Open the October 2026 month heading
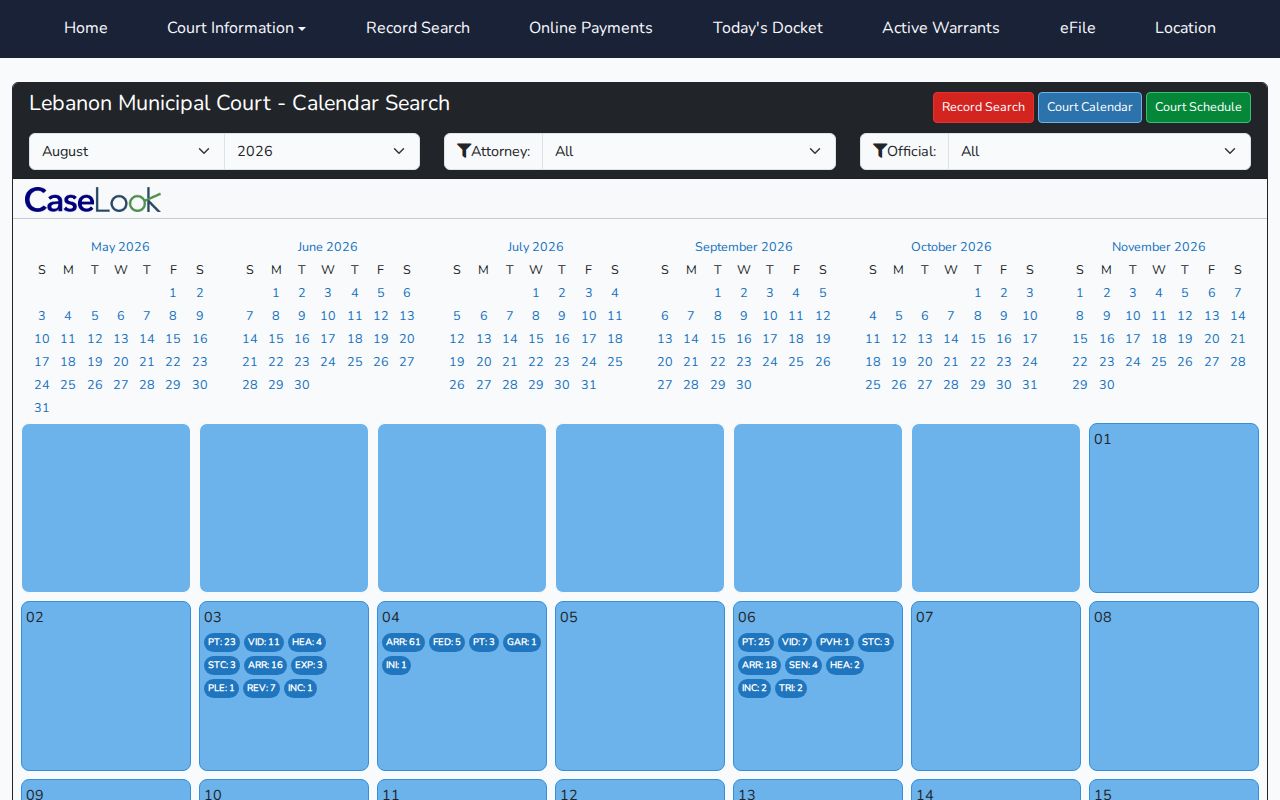1280x800 pixels. (x=951, y=247)
